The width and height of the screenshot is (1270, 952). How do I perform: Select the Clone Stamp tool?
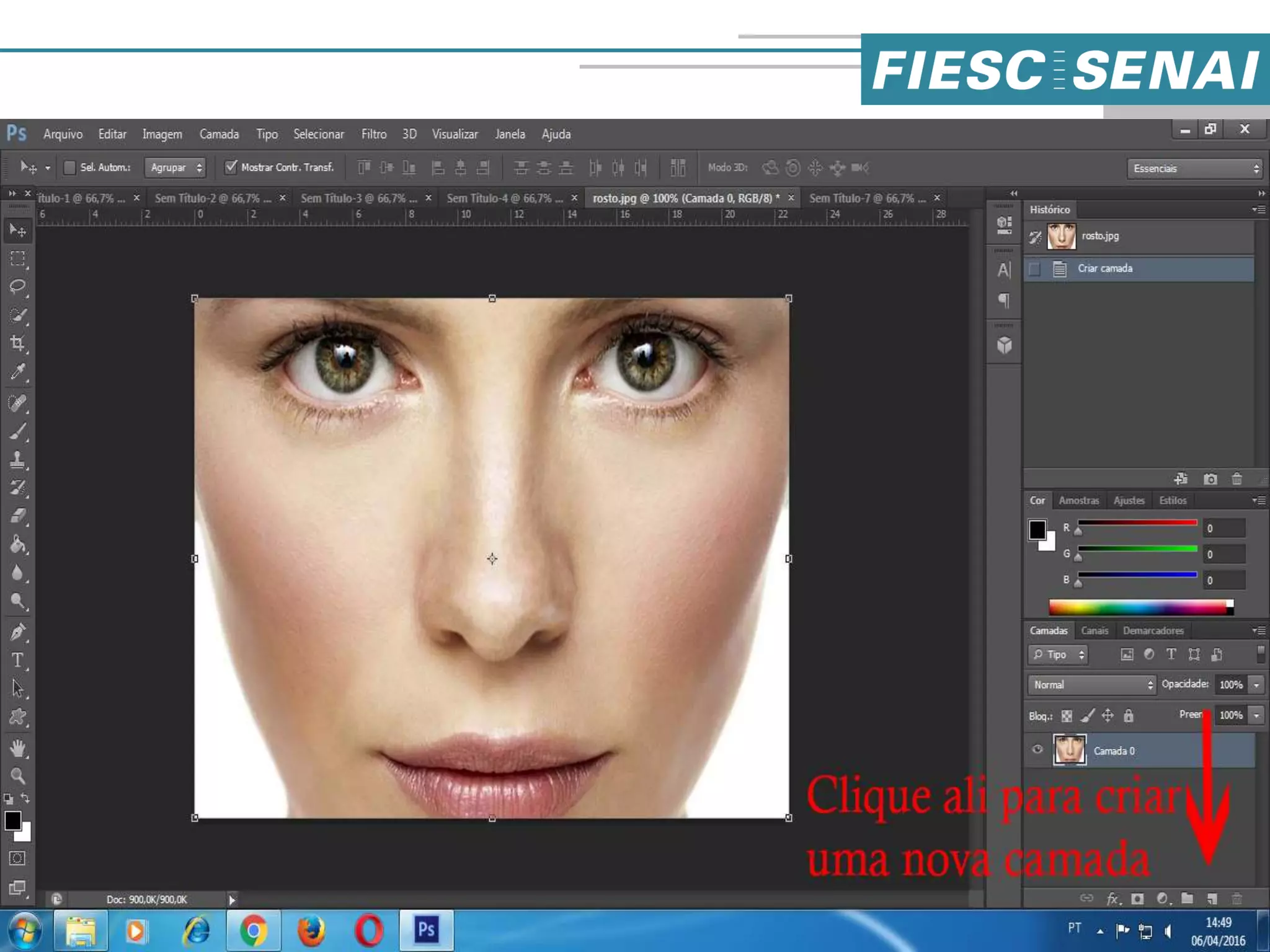[x=18, y=459]
